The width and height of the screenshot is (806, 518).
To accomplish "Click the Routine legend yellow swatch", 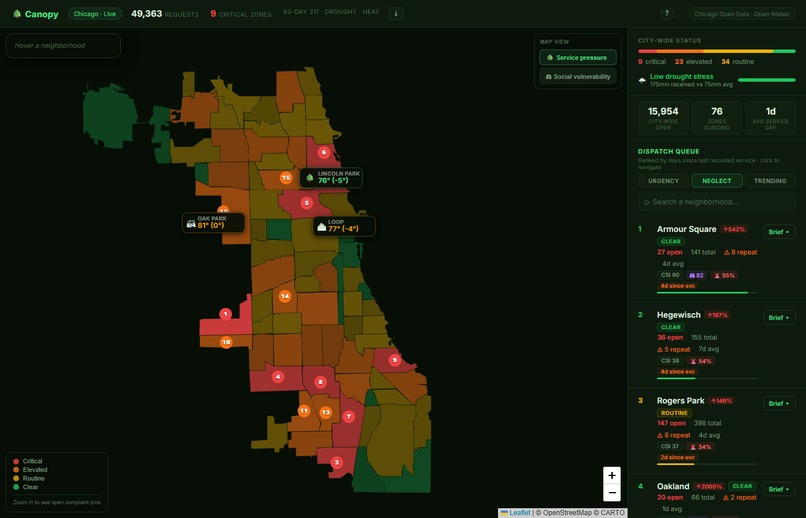I will 16,478.
